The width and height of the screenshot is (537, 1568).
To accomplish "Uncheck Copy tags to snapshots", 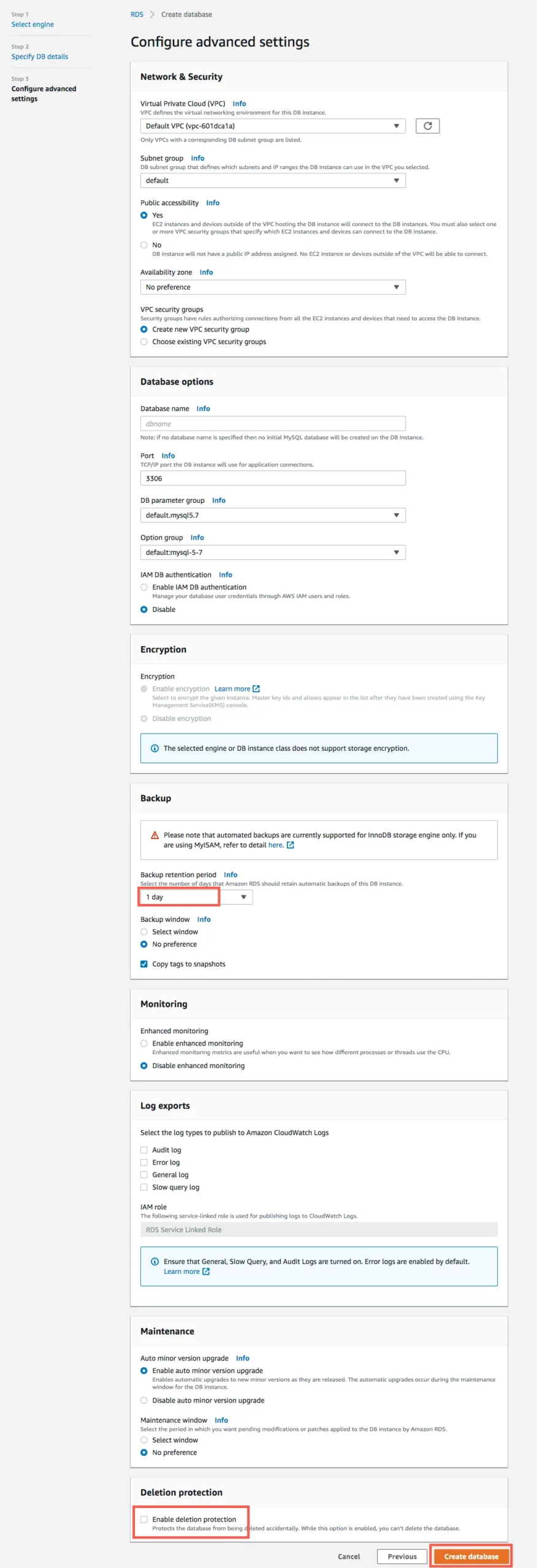I will click(144, 964).
